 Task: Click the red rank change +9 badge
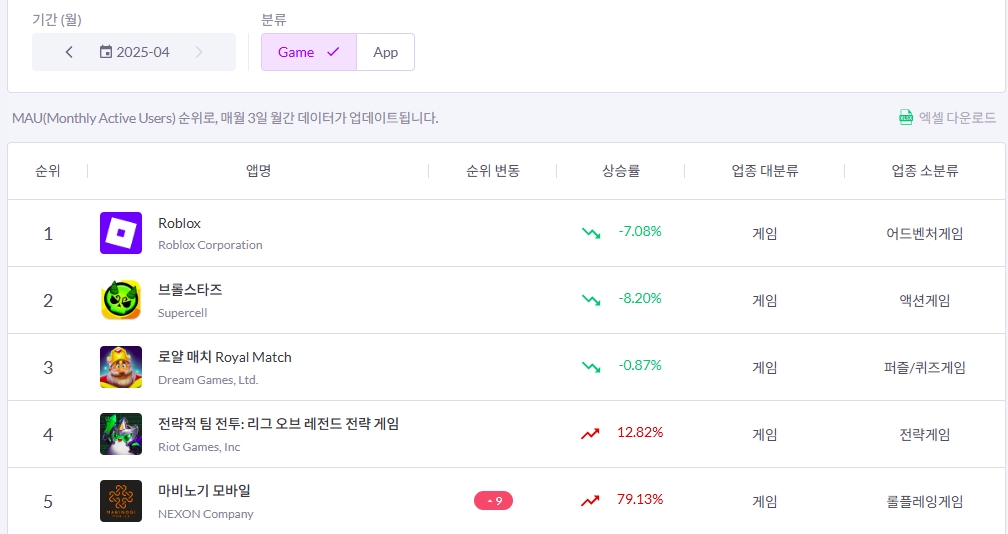pyautogui.click(x=493, y=500)
